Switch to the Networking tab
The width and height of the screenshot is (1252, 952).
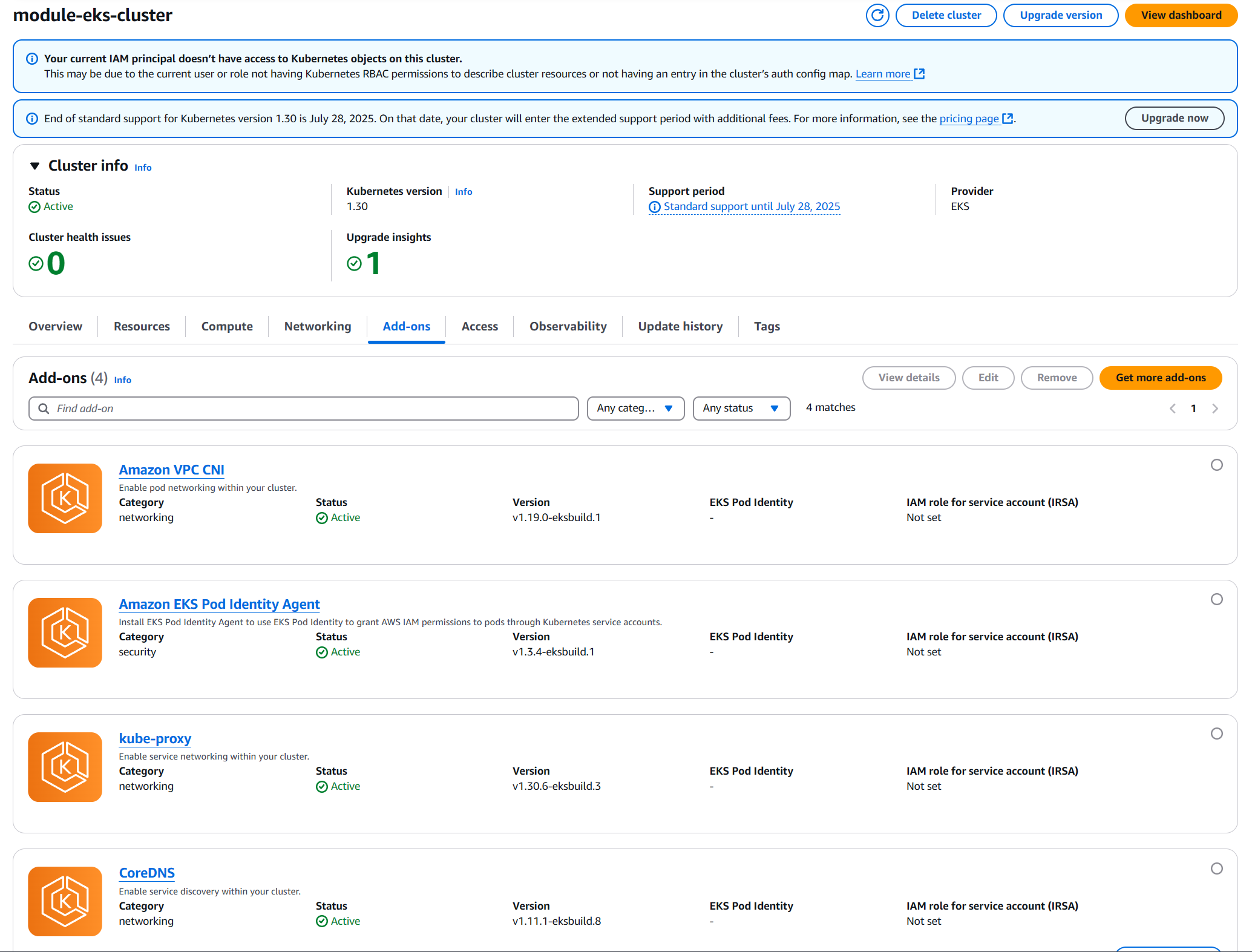pos(318,326)
